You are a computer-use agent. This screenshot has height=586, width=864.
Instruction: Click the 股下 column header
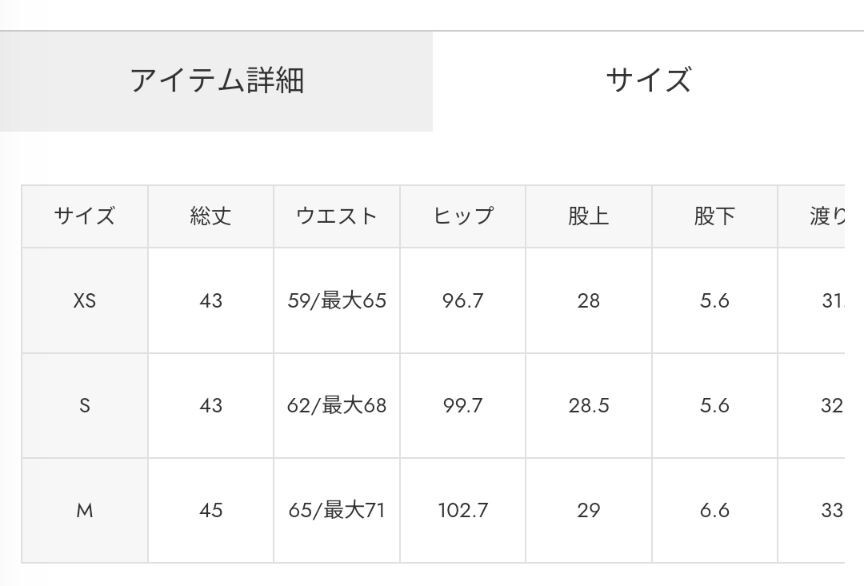pos(714,216)
